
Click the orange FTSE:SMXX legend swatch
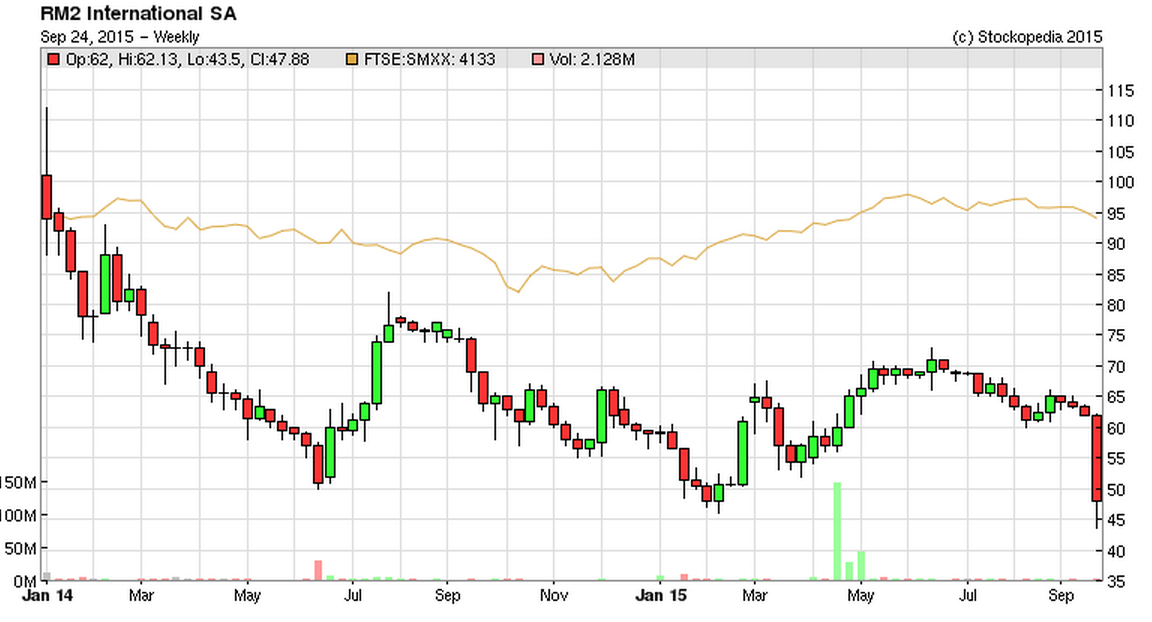coord(352,59)
